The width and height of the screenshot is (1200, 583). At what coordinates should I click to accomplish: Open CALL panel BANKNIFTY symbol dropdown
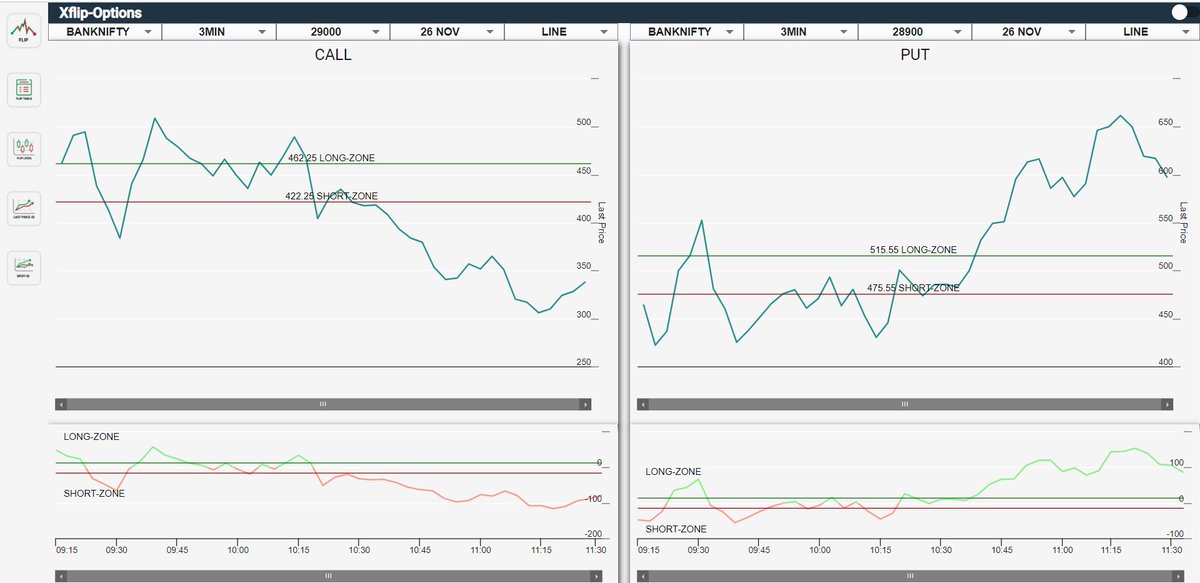(104, 31)
